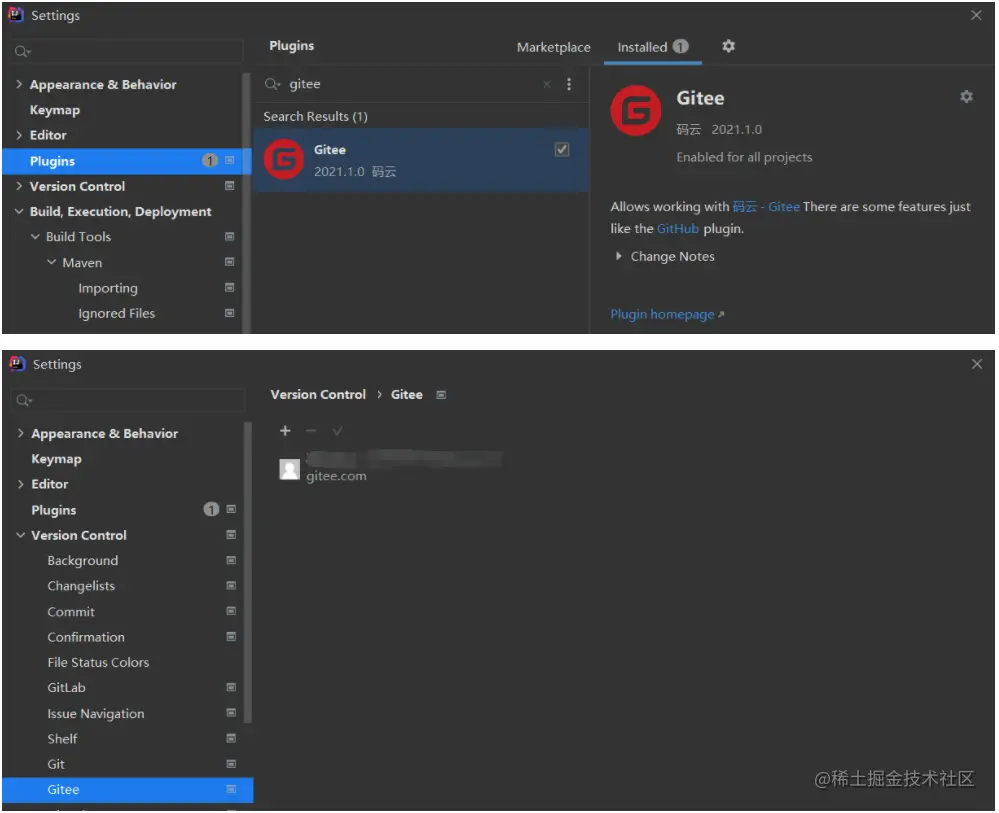Expand the Editor node in the top Settings window

pyautogui.click(x=18, y=134)
